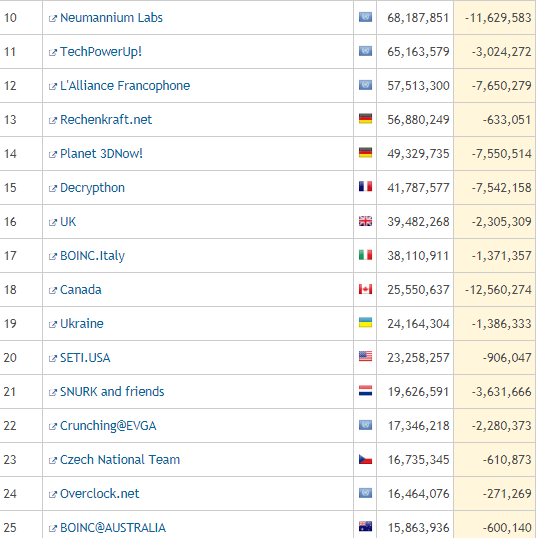Click the external link icon beside Canada
536x538 pixels.
click(x=53, y=291)
